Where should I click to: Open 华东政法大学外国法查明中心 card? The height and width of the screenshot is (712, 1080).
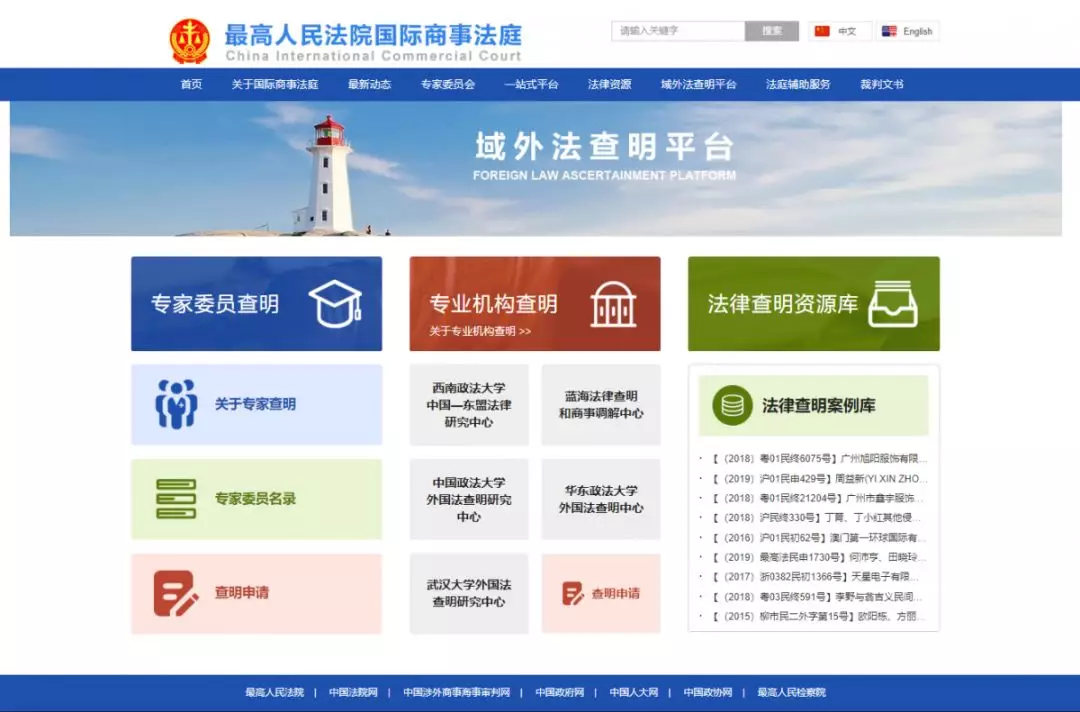click(x=601, y=499)
